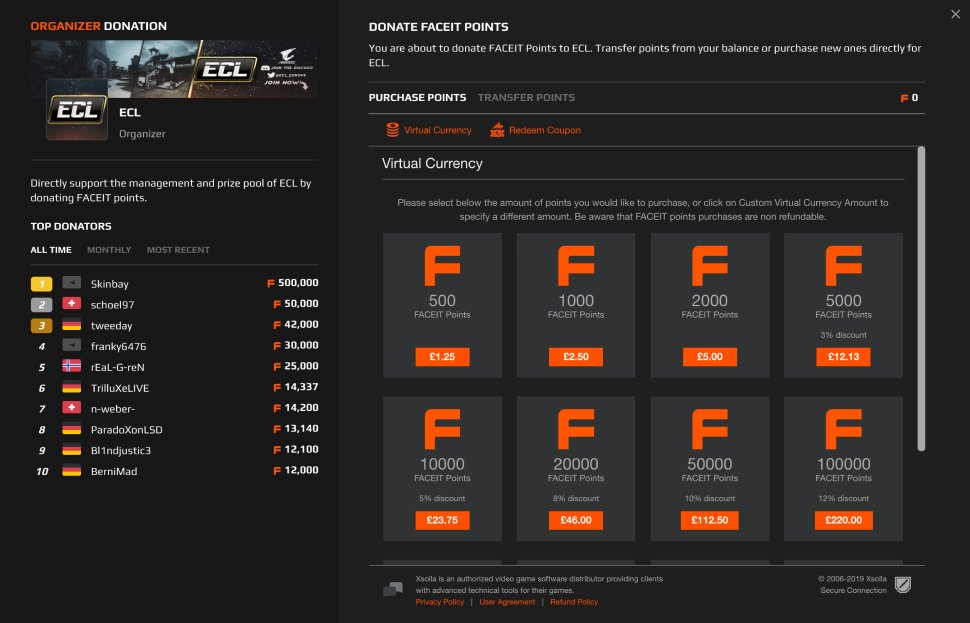This screenshot has height=623, width=970.
Task: Select the ALL TIME donators tab
Action: point(50,250)
